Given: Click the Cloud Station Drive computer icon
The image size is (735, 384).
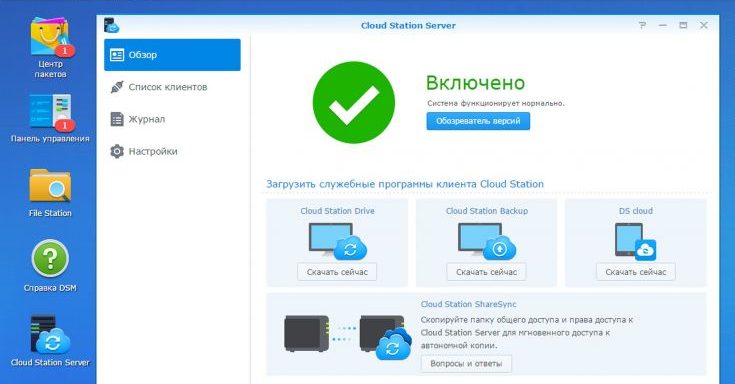Looking at the screenshot, I should point(338,241).
